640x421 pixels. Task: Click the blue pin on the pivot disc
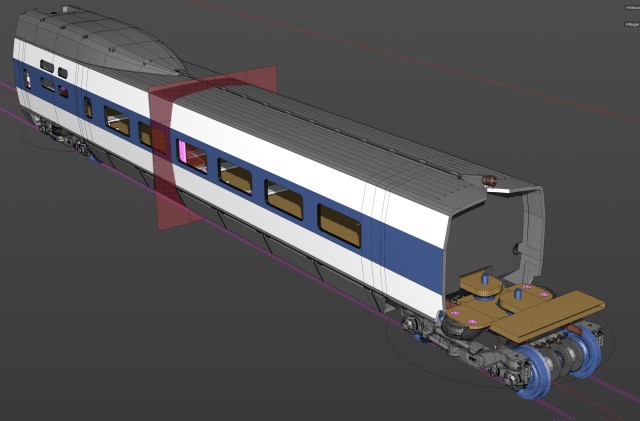(x=485, y=279)
